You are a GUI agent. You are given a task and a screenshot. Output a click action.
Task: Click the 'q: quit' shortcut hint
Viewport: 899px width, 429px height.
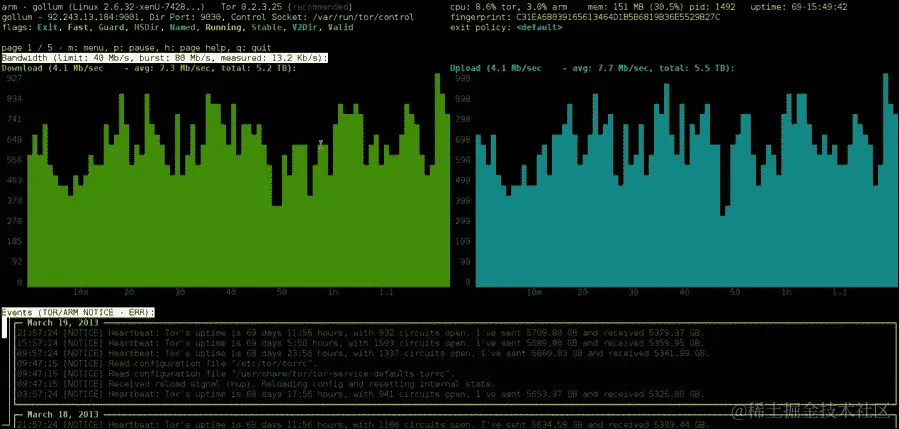click(253, 48)
